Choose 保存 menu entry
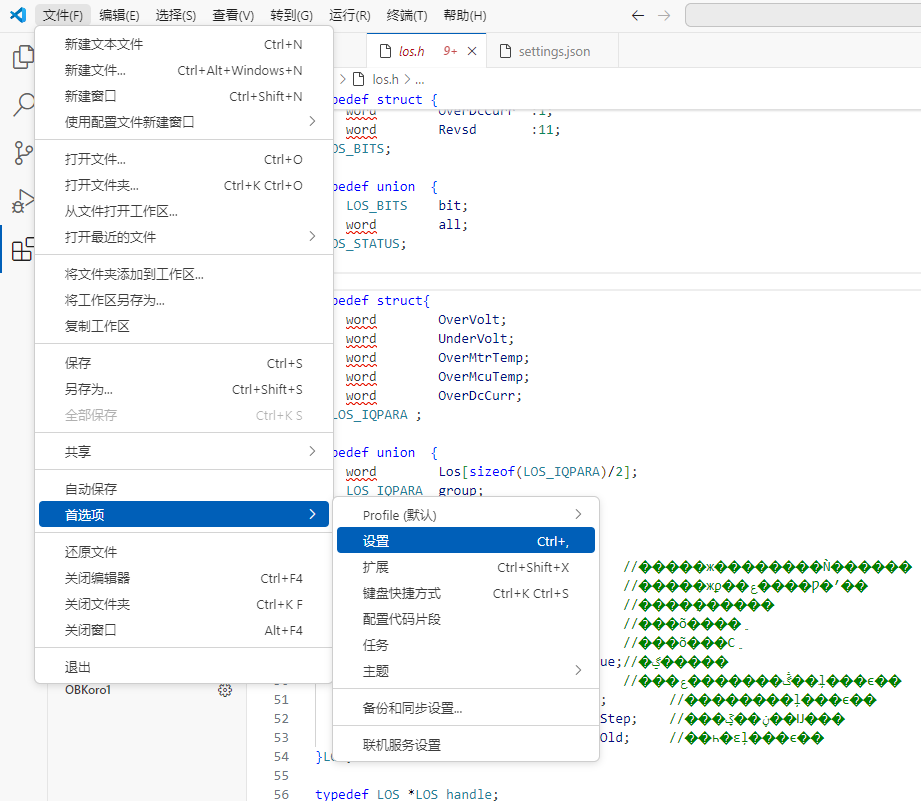 pos(184,364)
